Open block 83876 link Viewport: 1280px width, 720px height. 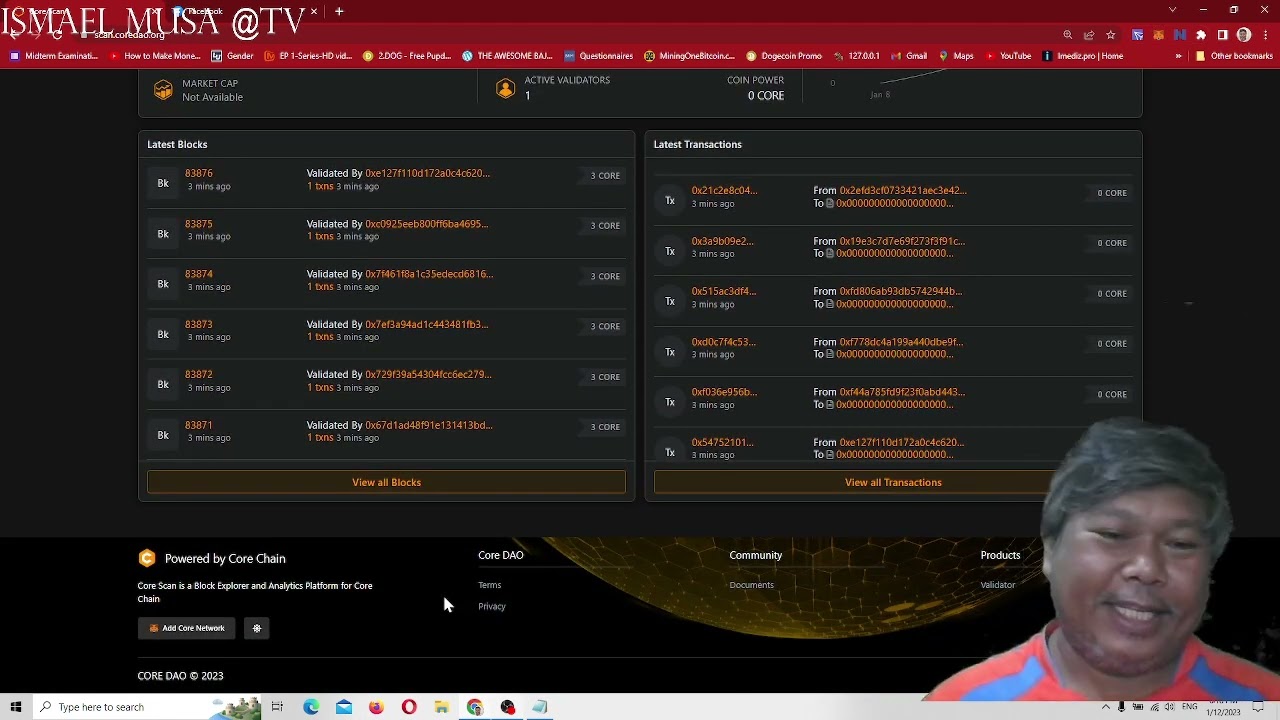point(199,173)
